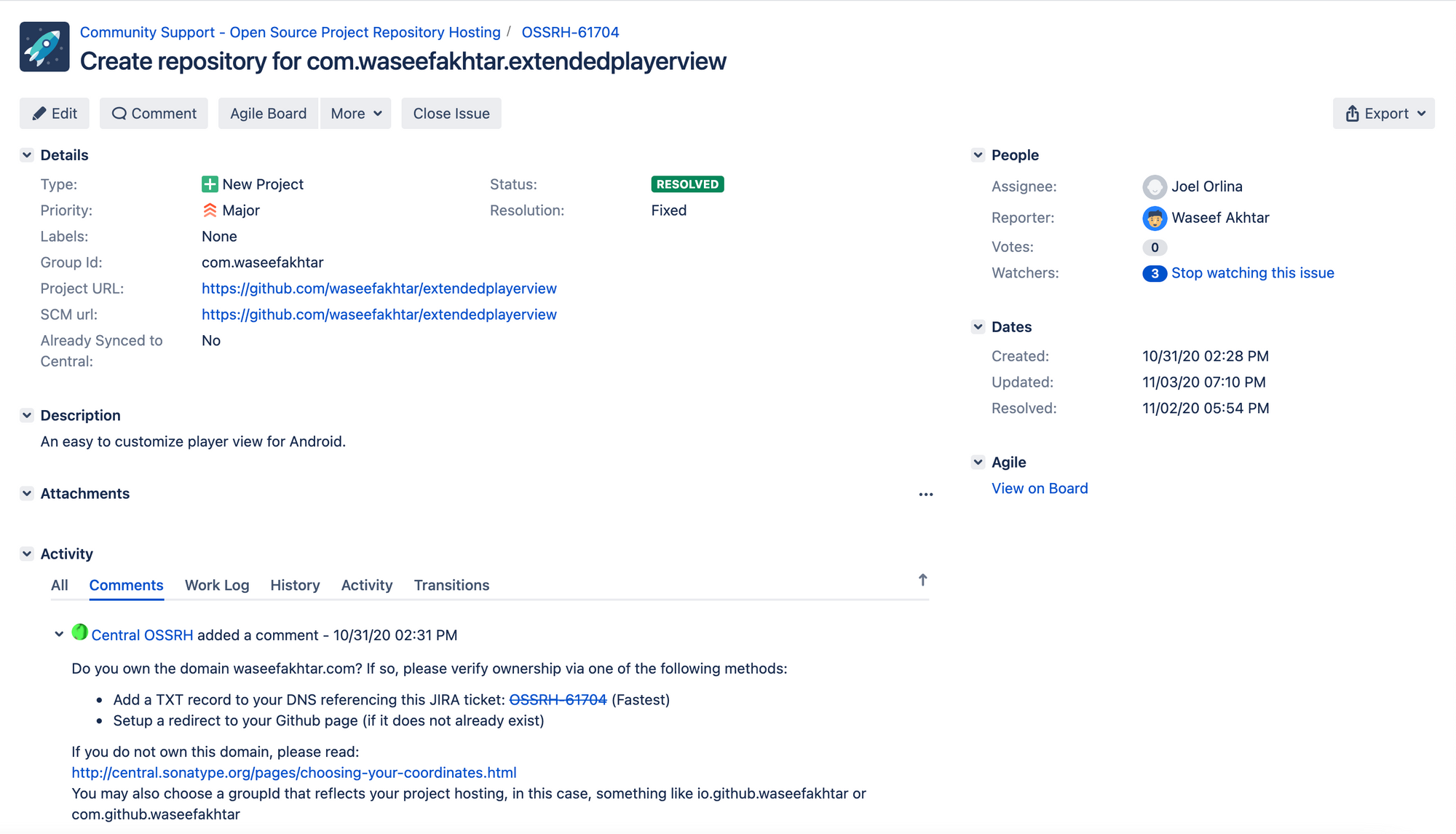Viewport: 1456px width, 834px height.
Task: Open the More dropdown menu
Action: point(355,114)
